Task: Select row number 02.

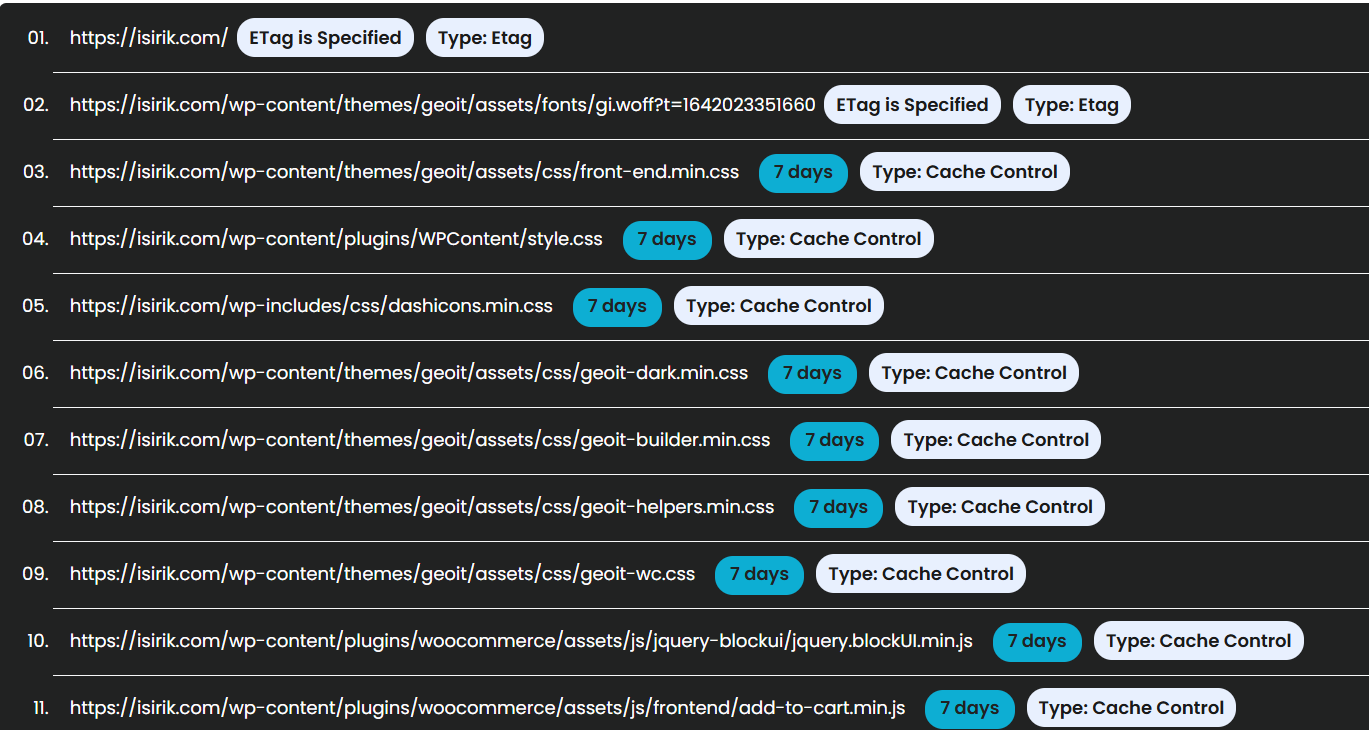Action: coord(36,105)
